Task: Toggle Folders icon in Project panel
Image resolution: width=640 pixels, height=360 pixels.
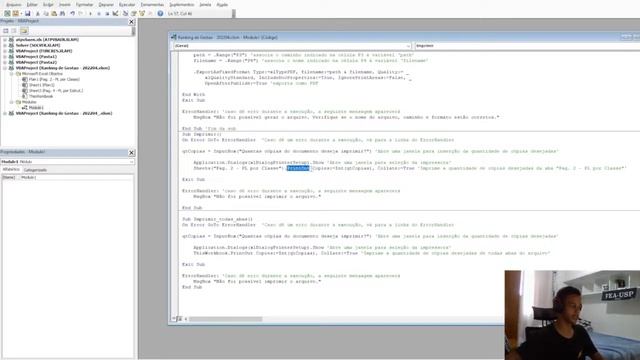Action: click(x=24, y=31)
